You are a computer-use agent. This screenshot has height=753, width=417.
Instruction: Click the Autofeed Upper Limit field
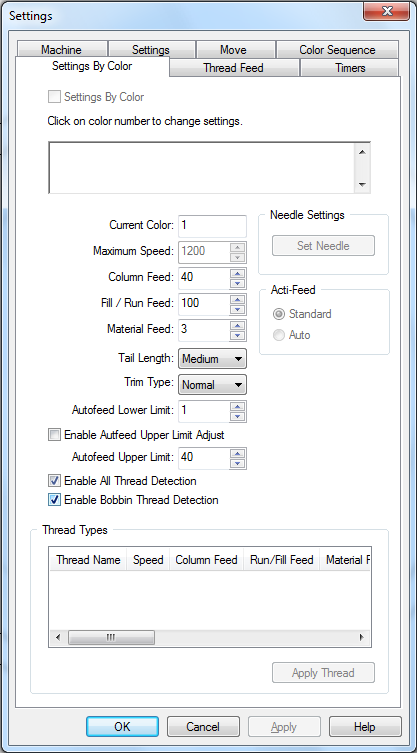point(204,458)
